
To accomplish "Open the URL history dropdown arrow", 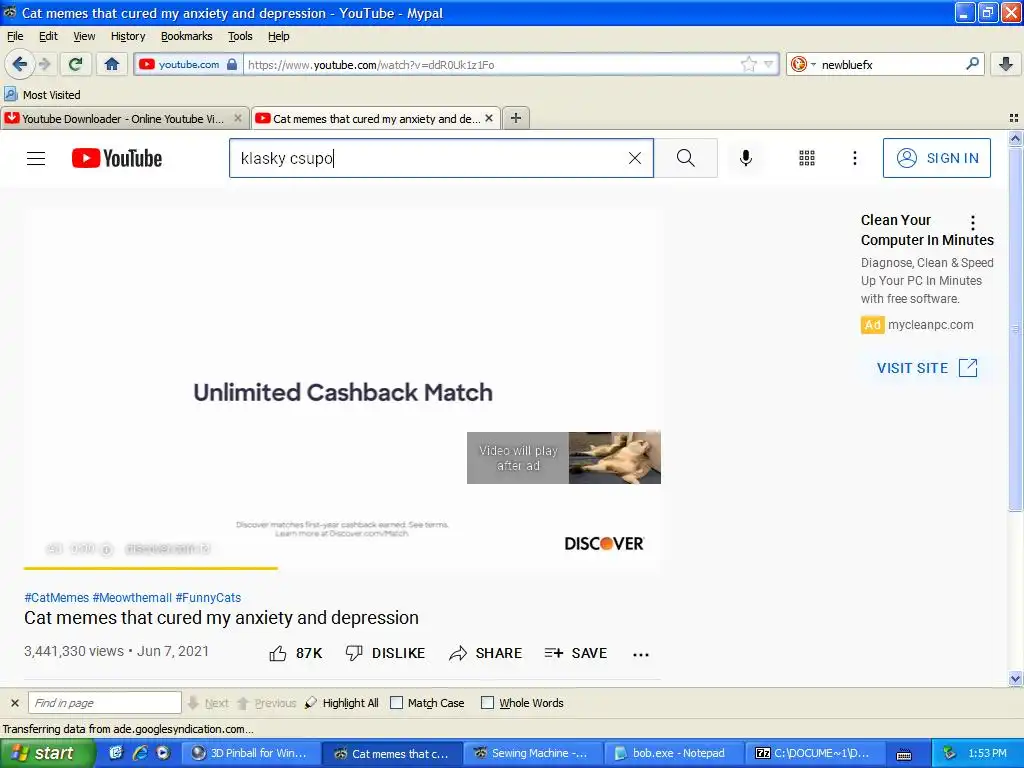I will click(769, 64).
